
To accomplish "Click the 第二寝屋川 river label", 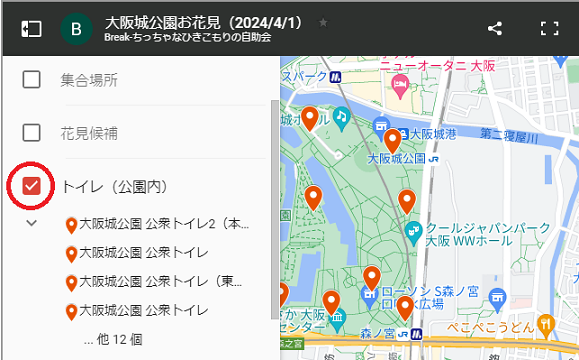I will [x=509, y=136].
